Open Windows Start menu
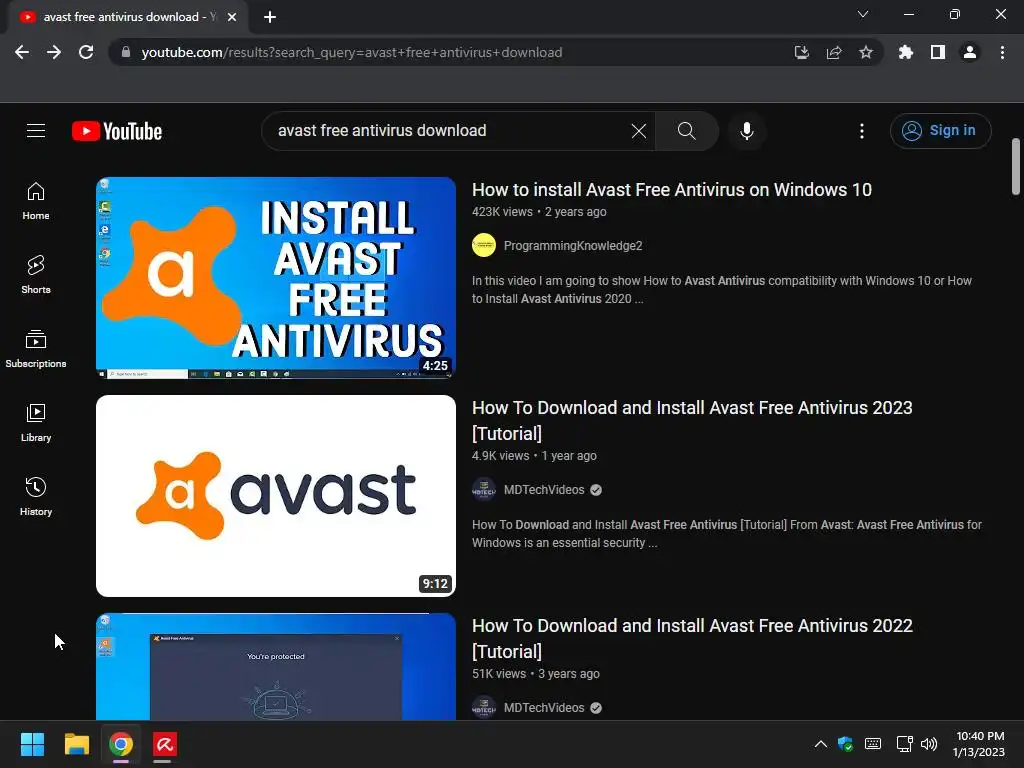1024x768 pixels. 32,744
